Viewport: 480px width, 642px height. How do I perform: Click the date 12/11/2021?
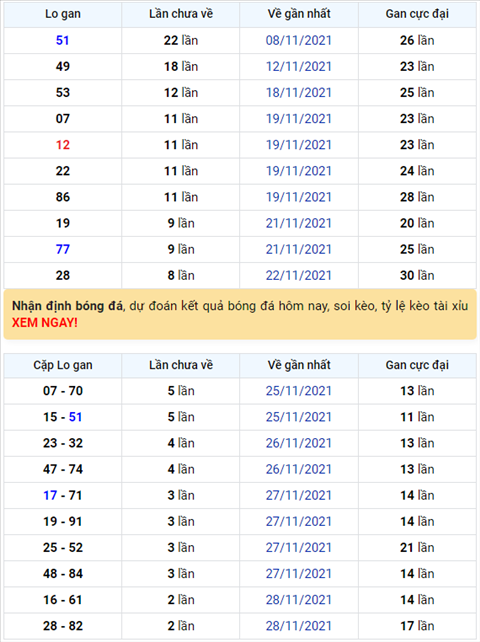pyautogui.click(x=299, y=67)
